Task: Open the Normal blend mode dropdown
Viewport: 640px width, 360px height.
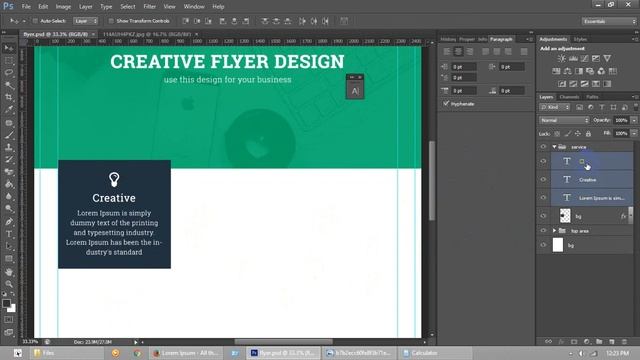Action: 564,120
